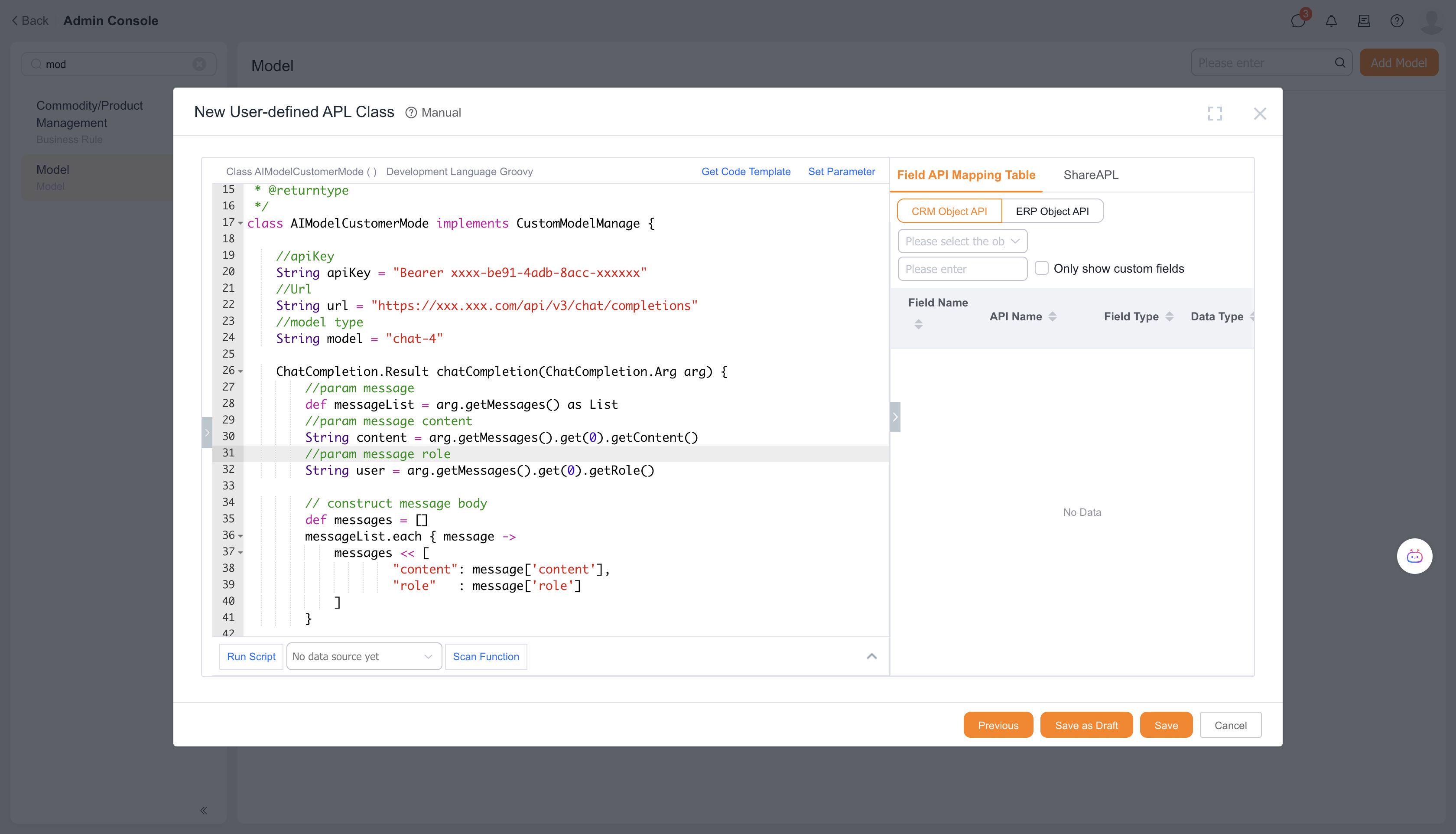The height and width of the screenshot is (834, 1456).
Task: Click the notification bell icon
Action: (x=1331, y=21)
